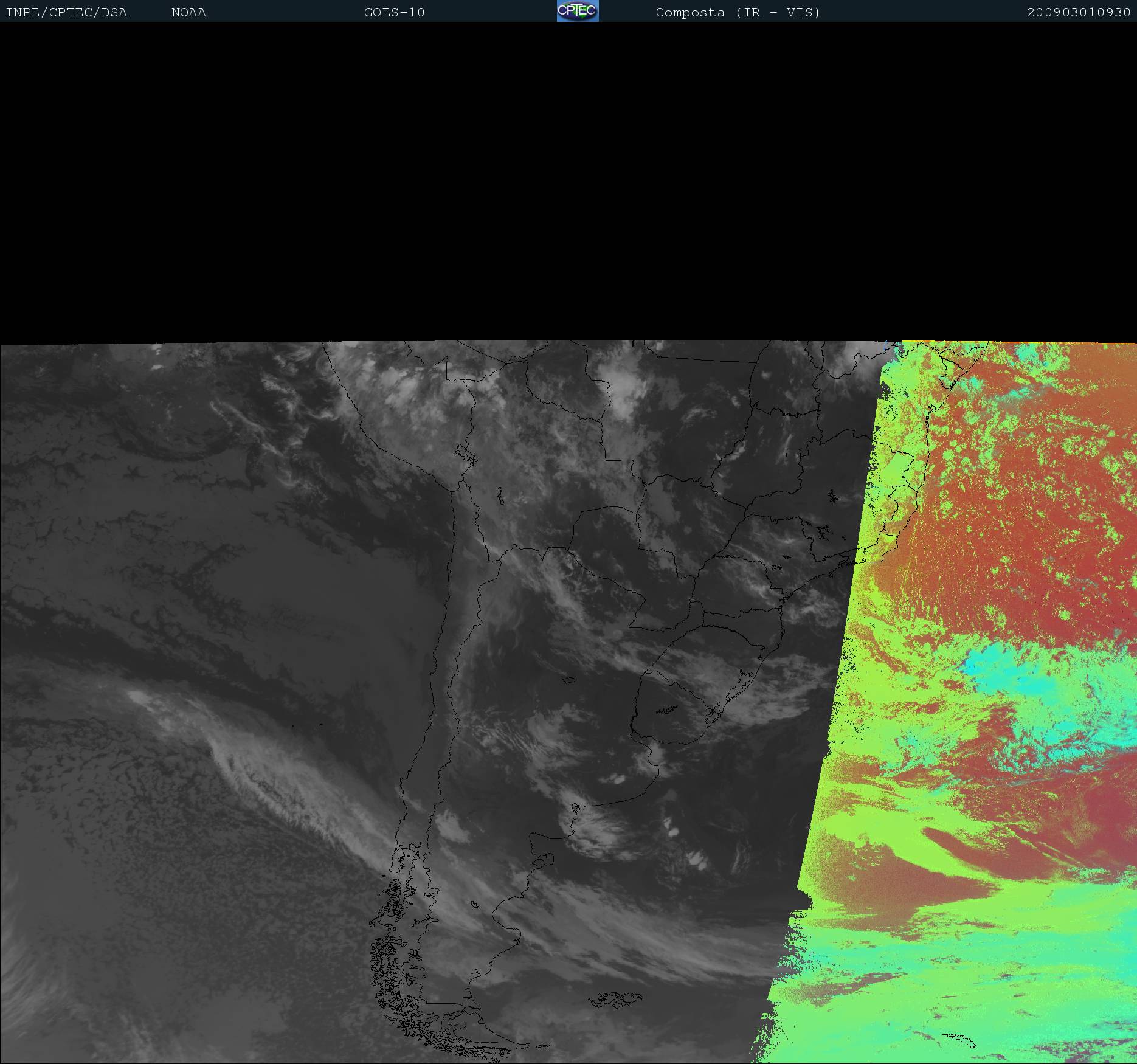Click the INPE/CPTEC/DSA header text
This screenshot has height=1064, width=1137.
tap(66, 12)
